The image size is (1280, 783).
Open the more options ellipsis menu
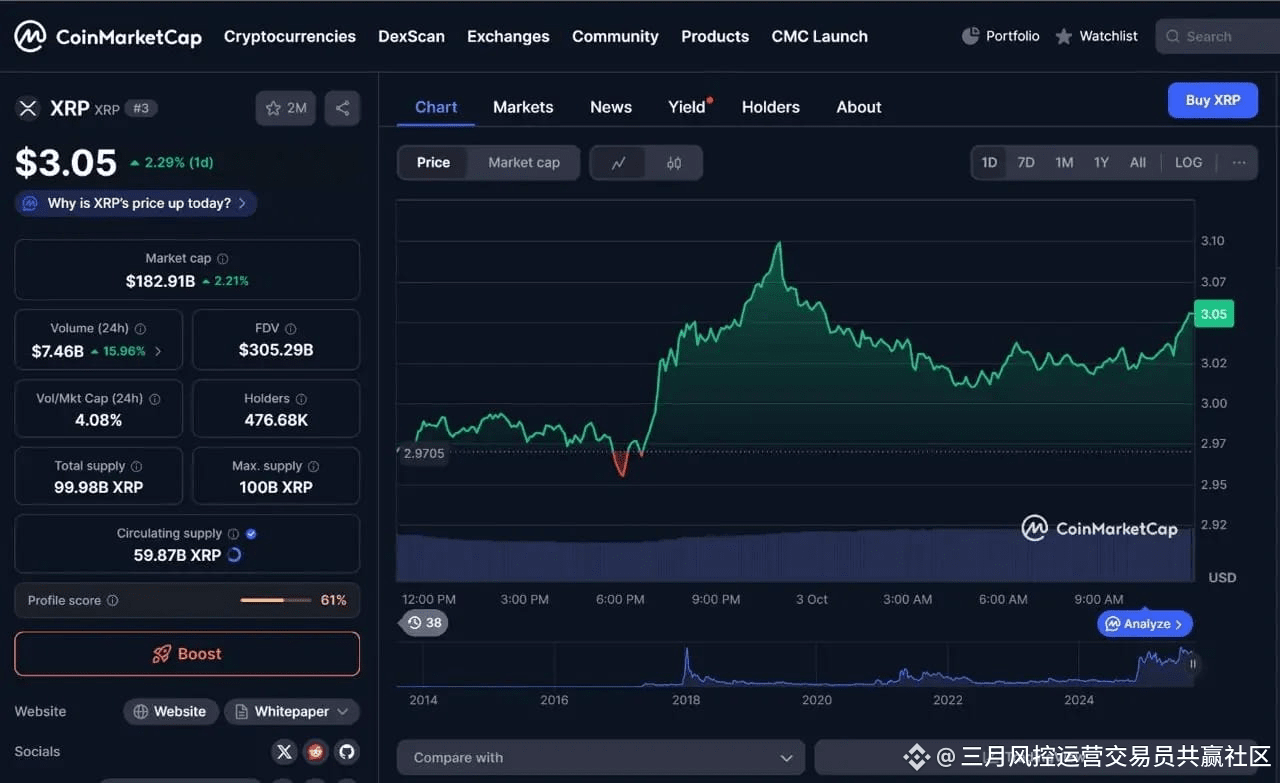click(x=1239, y=163)
